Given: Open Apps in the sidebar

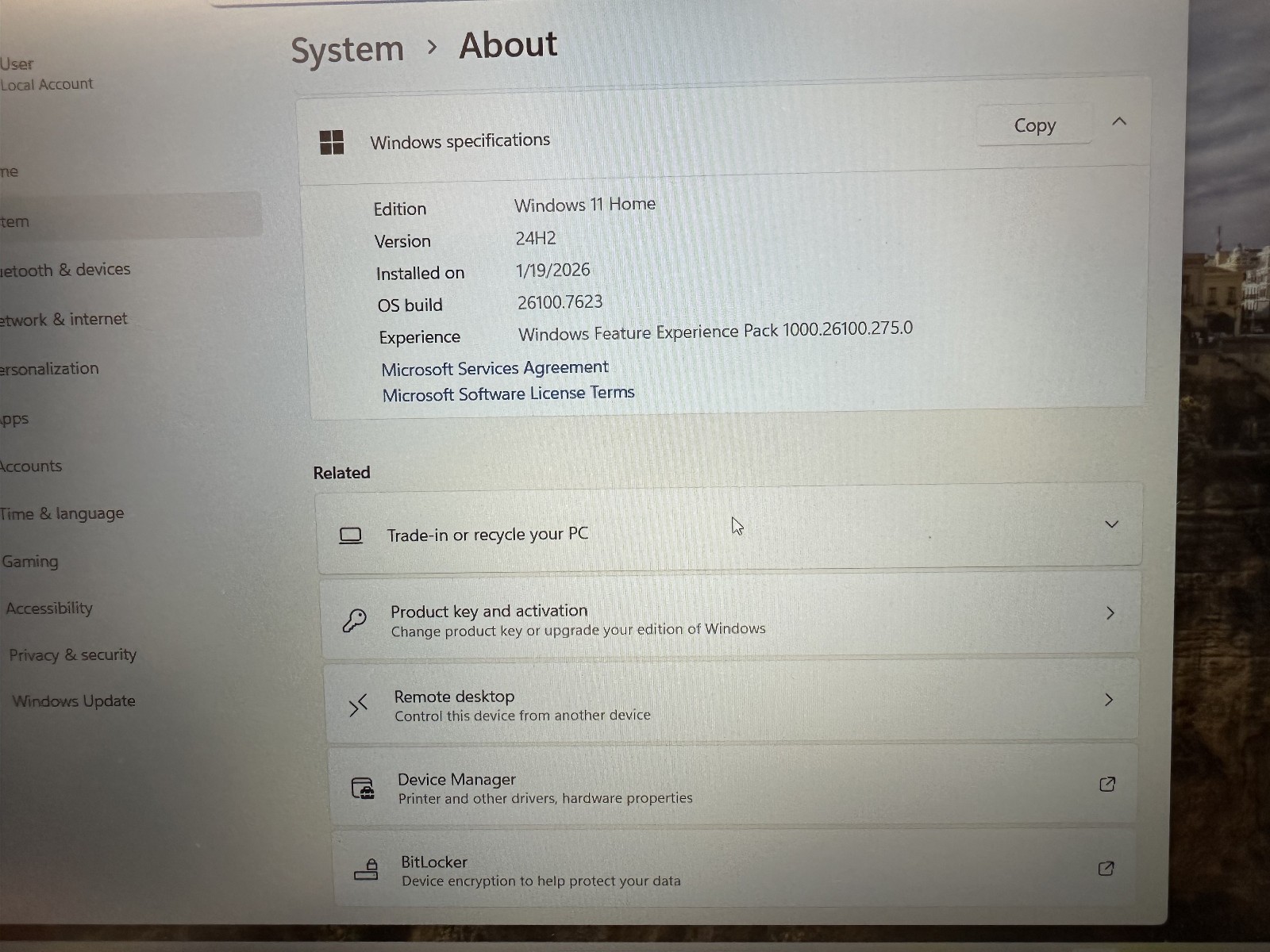Looking at the screenshot, I should click(14, 419).
